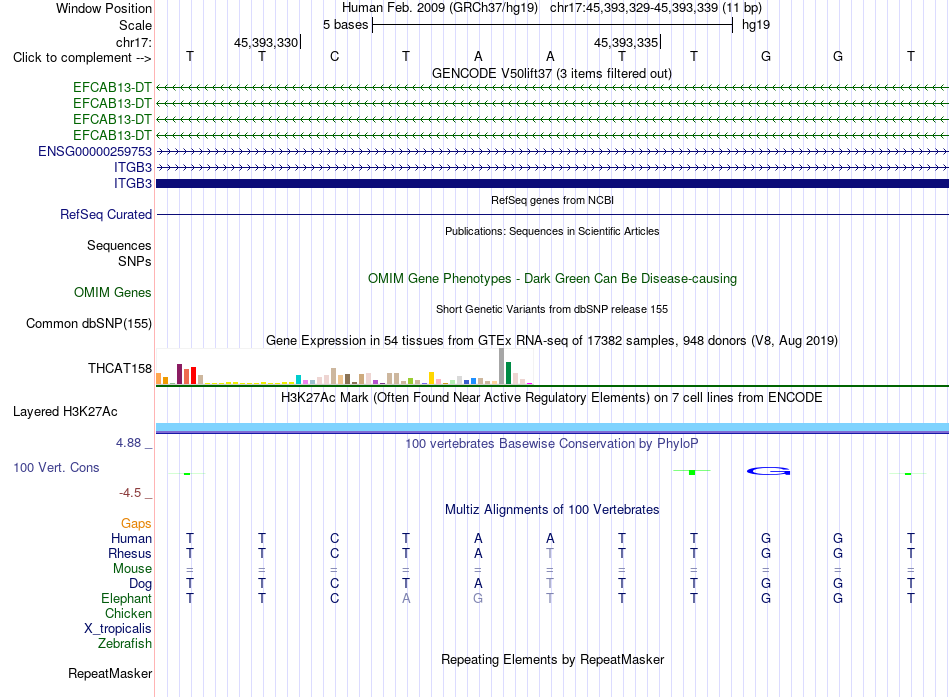Image resolution: width=950 pixels, height=697 pixels.
Task: Click the C base in complement row
Action: [334, 56]
